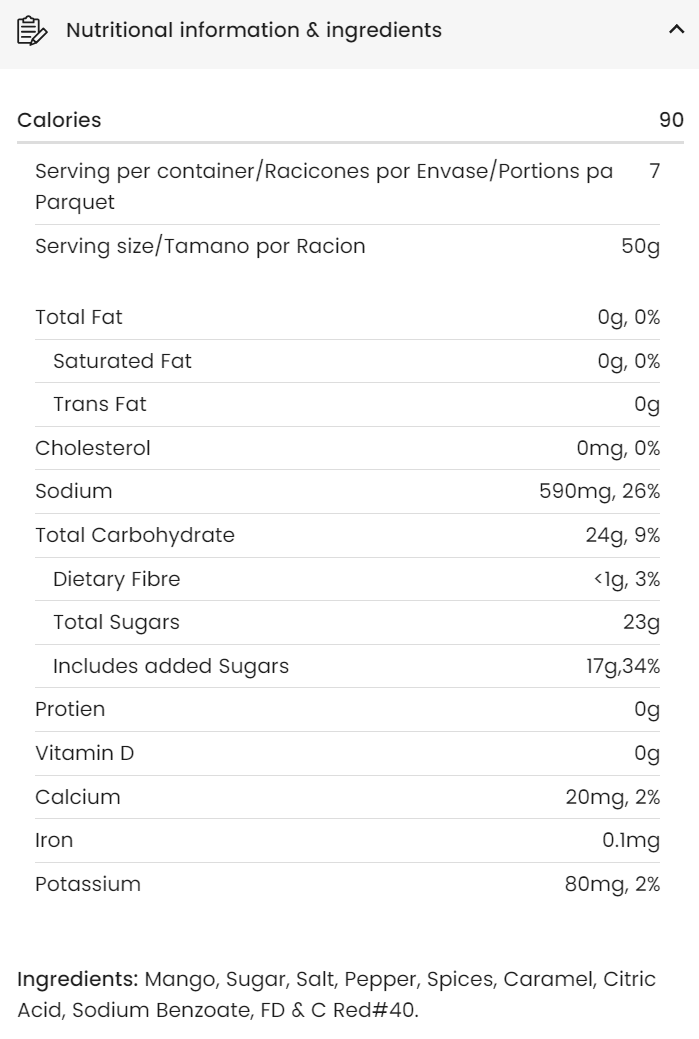
Task: Click the bold Ingredients: label
Action: [x=77, y=979]
